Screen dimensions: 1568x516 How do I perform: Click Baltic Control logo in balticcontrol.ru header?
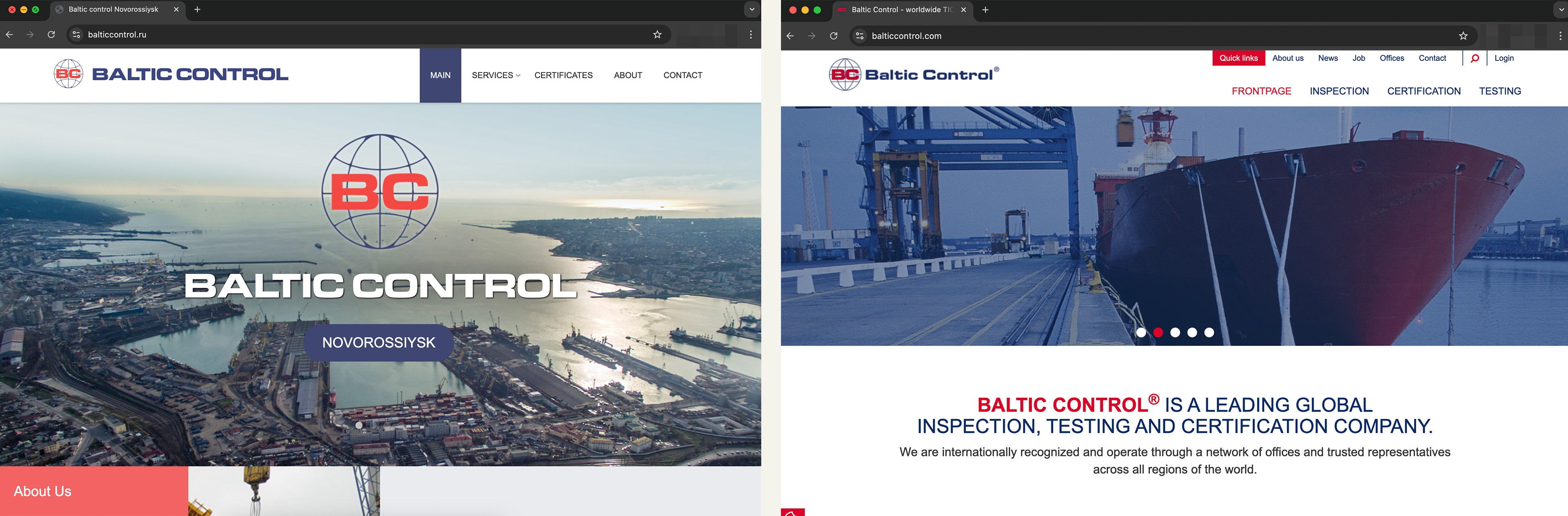(171, 74)
